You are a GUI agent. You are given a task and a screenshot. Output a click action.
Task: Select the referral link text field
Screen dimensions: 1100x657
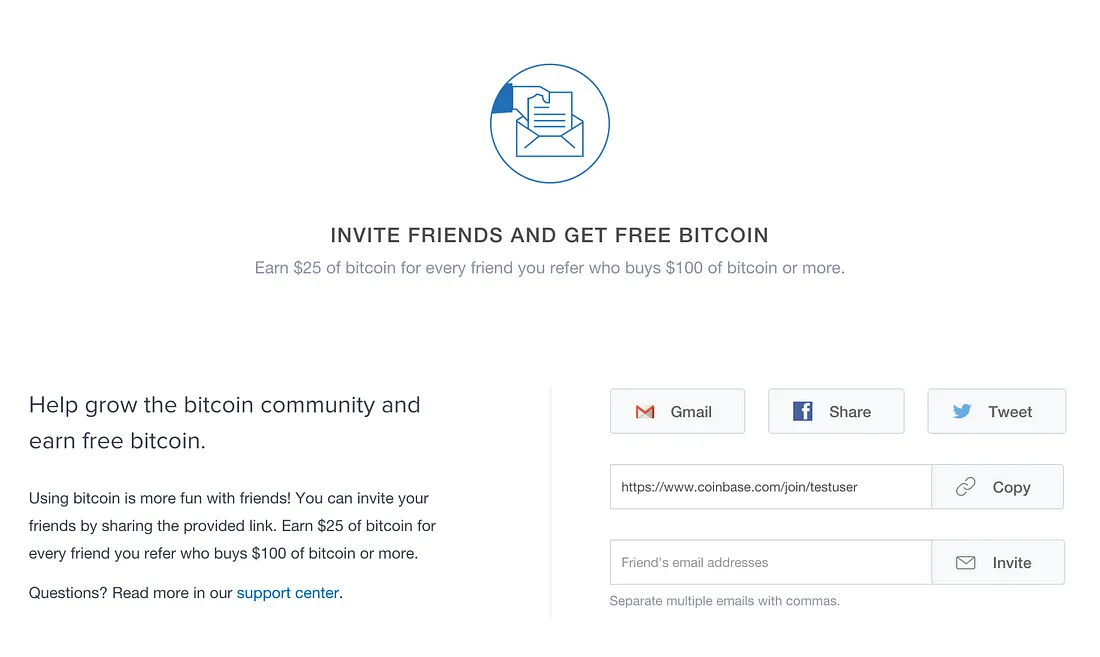[x=770, y=487]
